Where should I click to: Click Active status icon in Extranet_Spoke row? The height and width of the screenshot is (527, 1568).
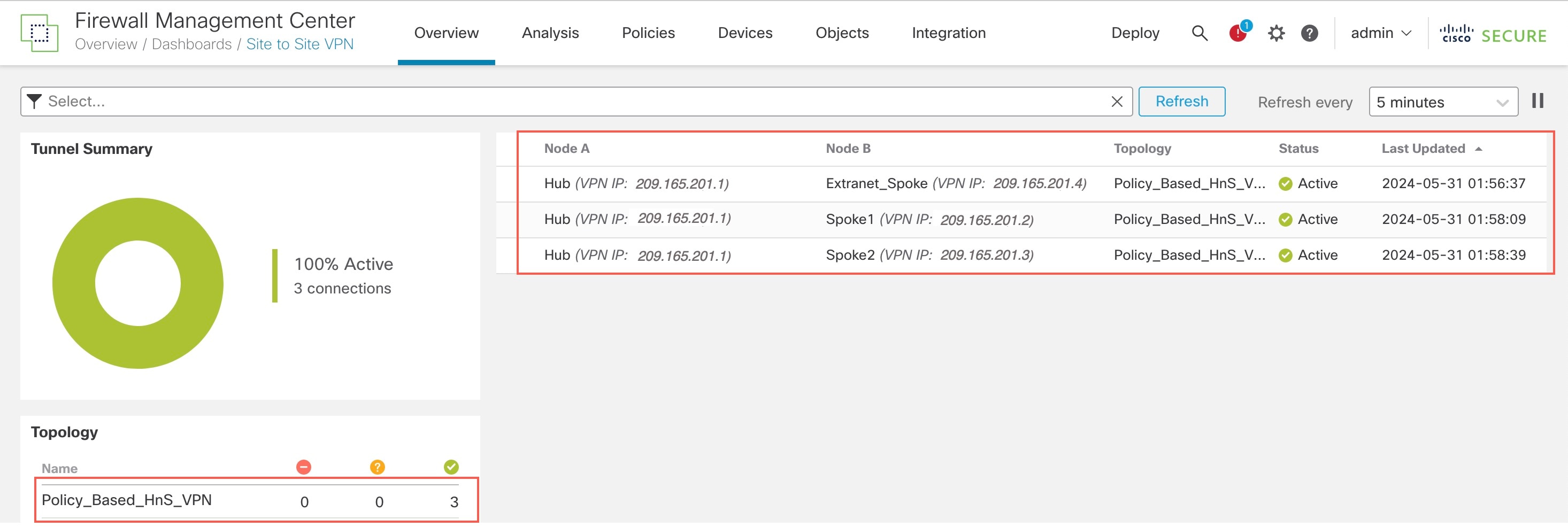coord(1285,184)
